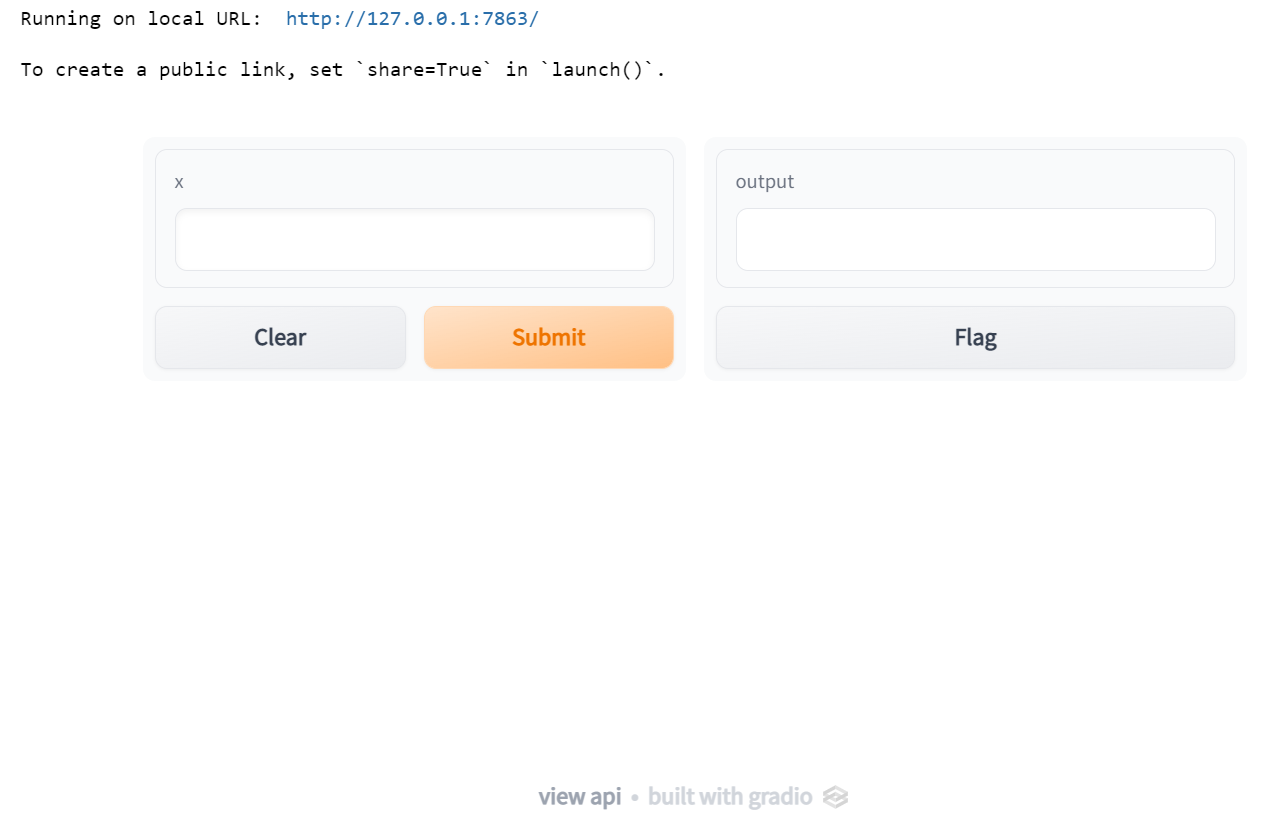Click the "x" field label
1288x828 pixels.
point(179,181)
